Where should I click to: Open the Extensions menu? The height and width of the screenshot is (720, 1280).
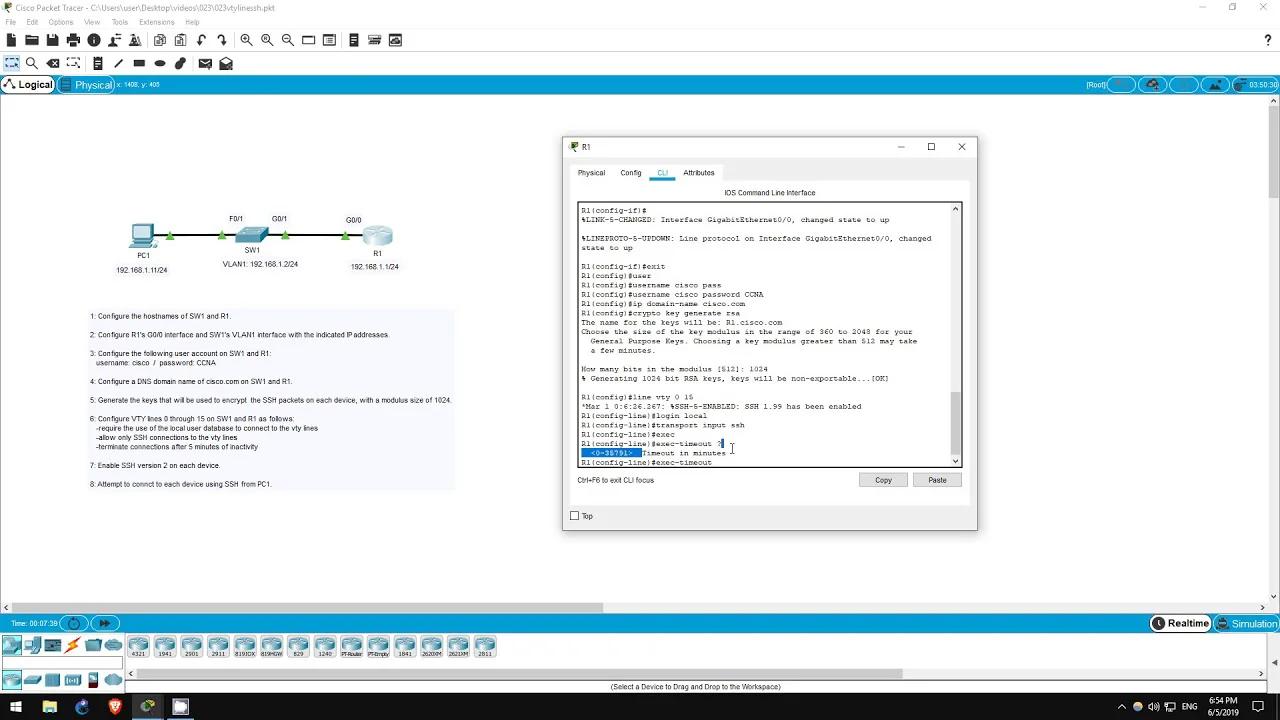click(156, 21)
